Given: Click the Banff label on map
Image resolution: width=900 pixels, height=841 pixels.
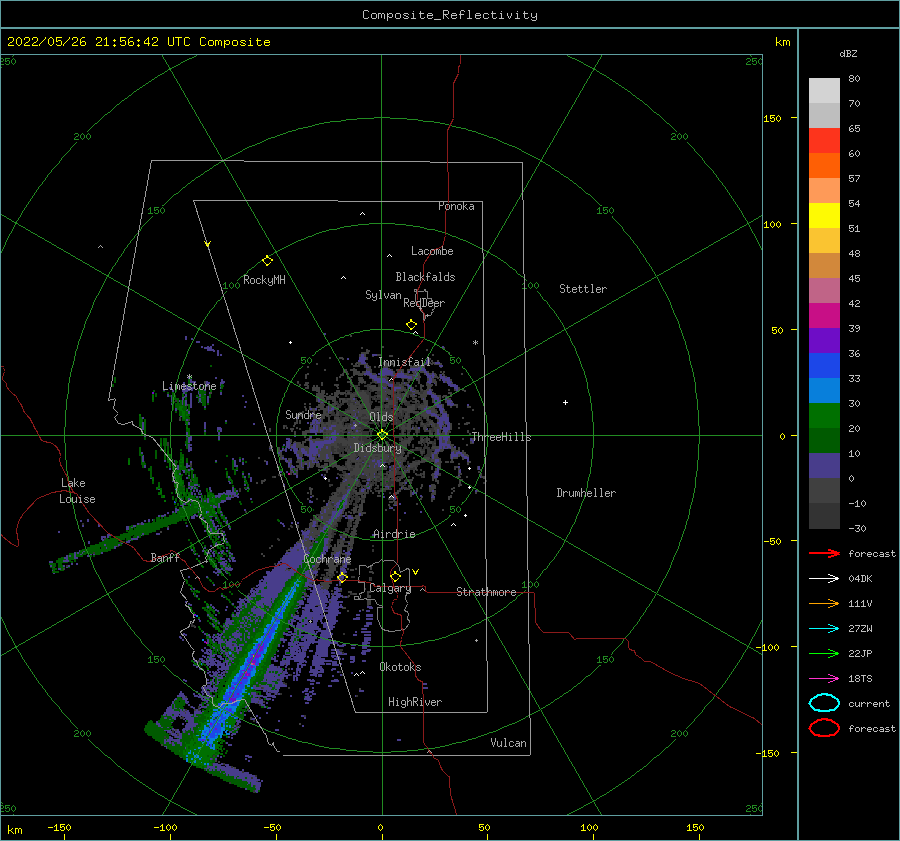Looking at the screenshot, I should click(x=165, y=557).
